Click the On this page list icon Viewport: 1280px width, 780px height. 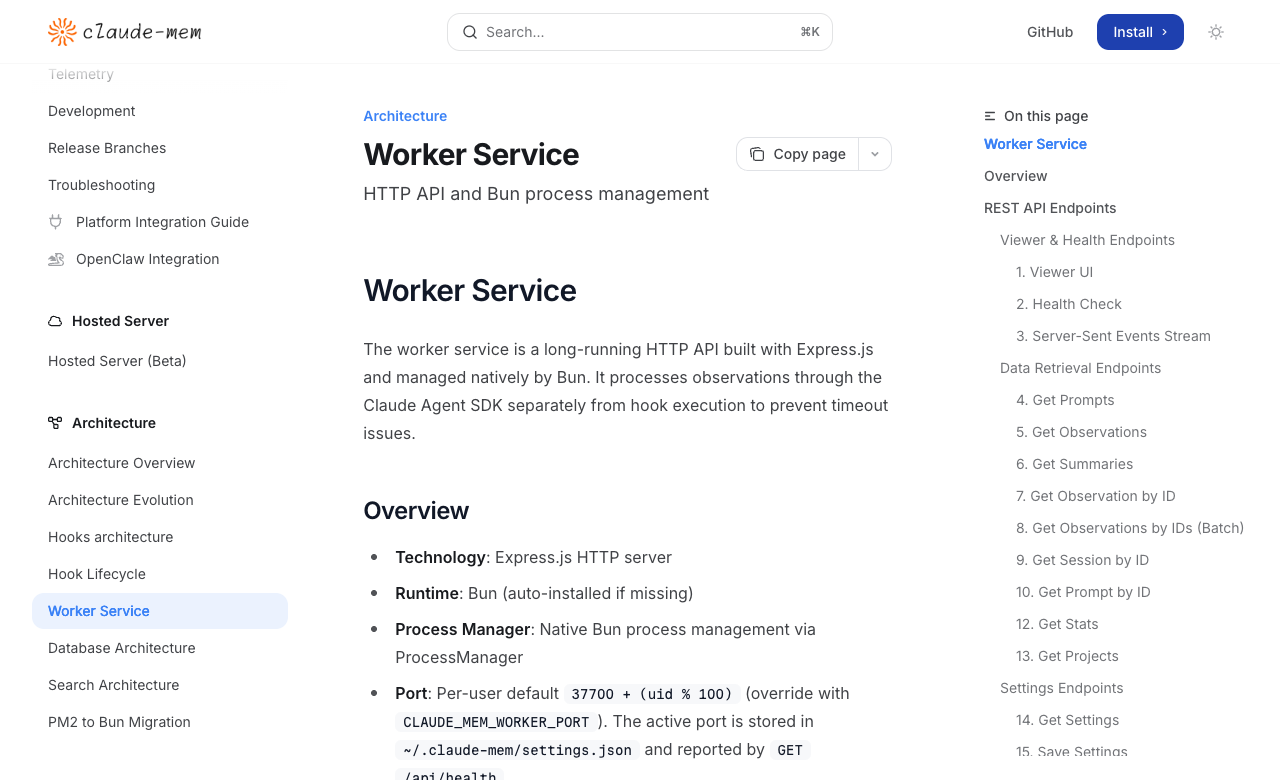[990, 116]
